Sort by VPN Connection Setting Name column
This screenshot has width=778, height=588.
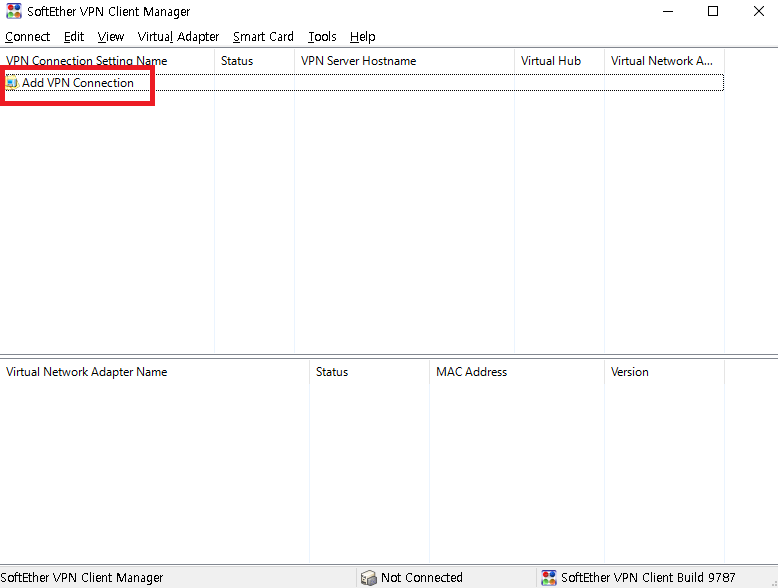107,61
